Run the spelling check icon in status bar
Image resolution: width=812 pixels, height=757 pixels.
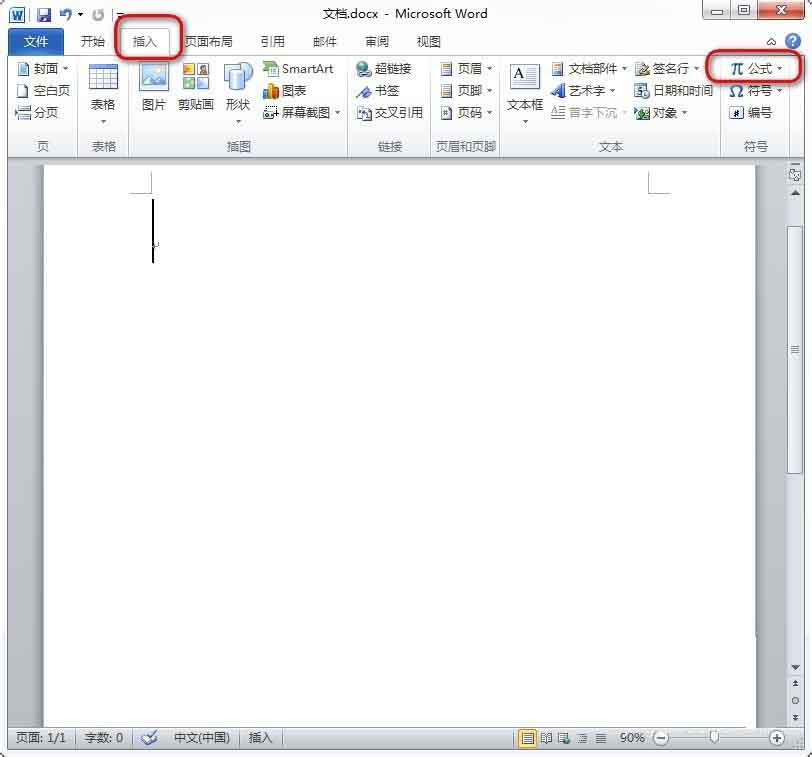pyautogui.click(x=149, y=737)
